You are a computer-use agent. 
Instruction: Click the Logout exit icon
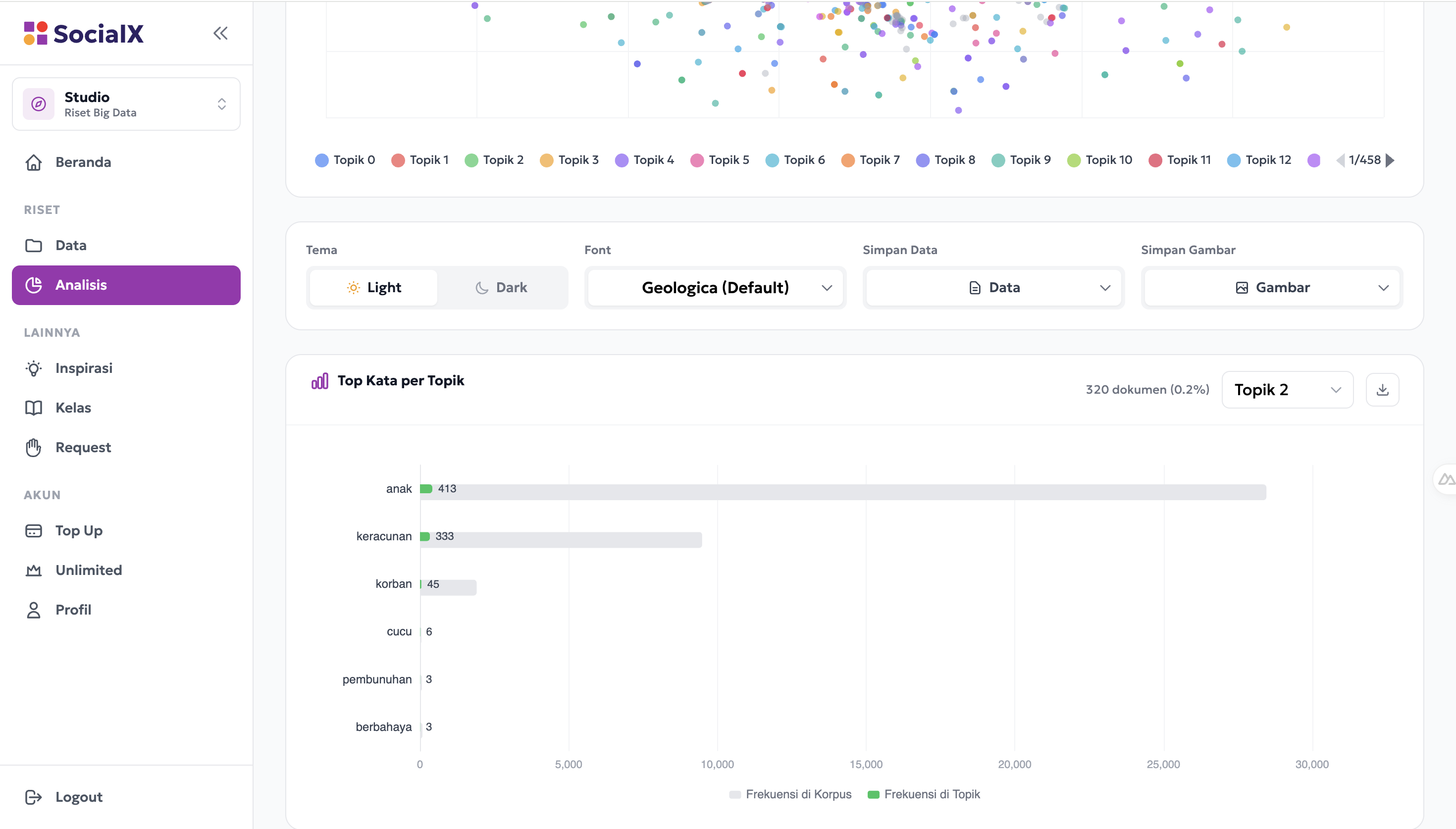[x=34, y=797]
